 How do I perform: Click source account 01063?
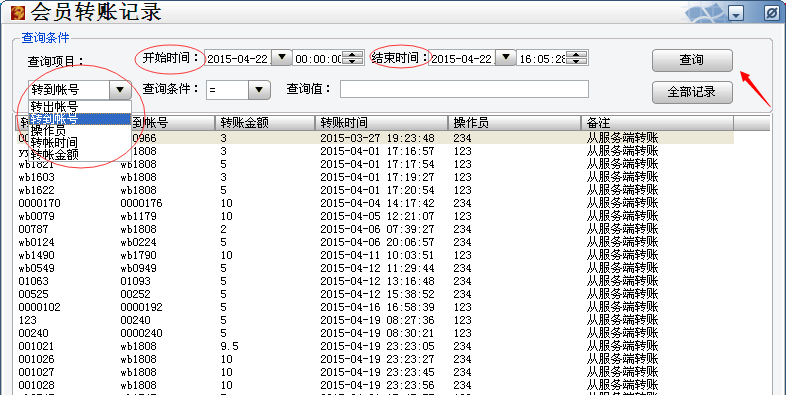[x=34, y=281]
